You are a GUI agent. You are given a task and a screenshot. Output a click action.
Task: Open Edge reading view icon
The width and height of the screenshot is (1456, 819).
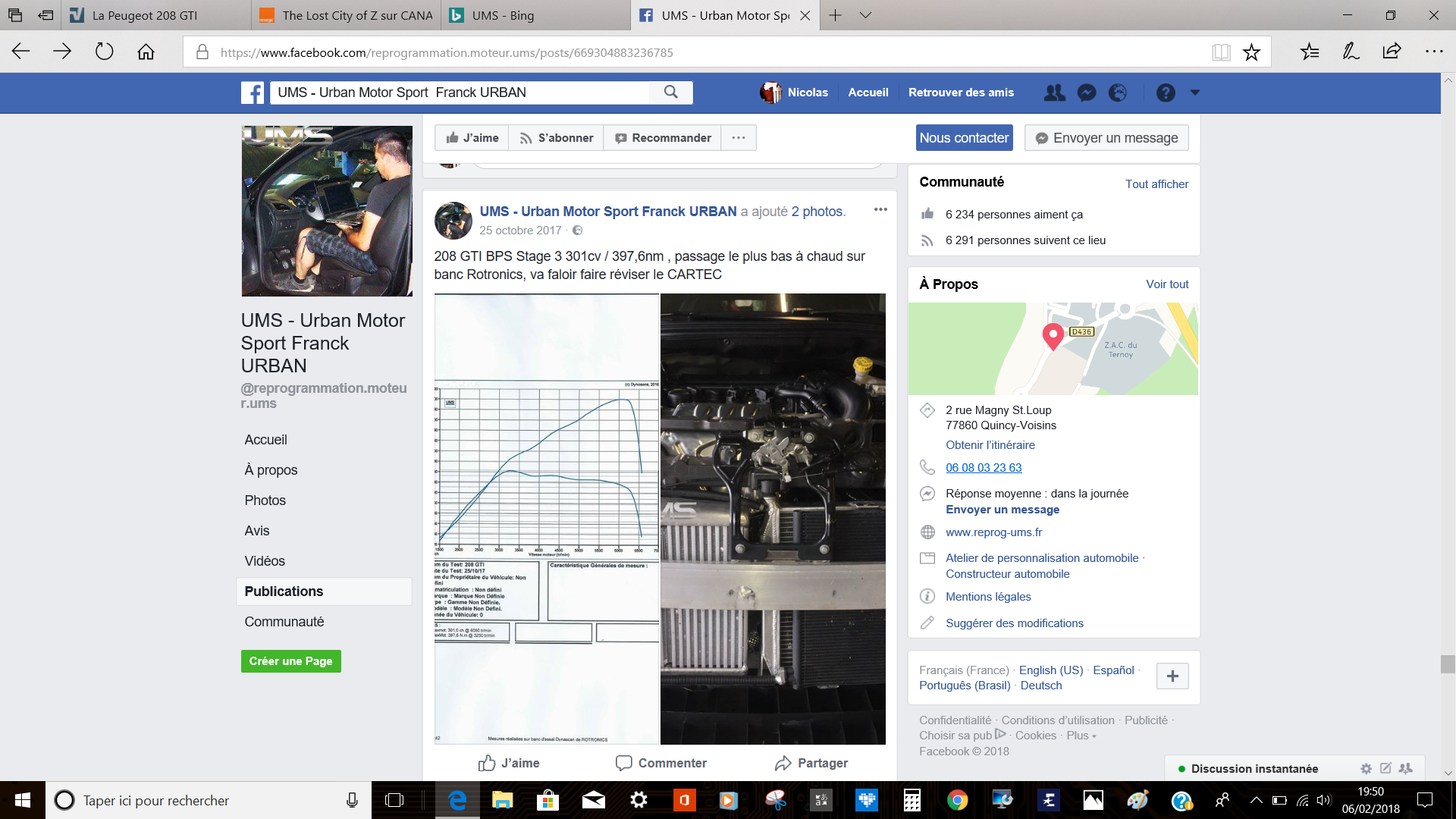click(x=1221, y=52)
